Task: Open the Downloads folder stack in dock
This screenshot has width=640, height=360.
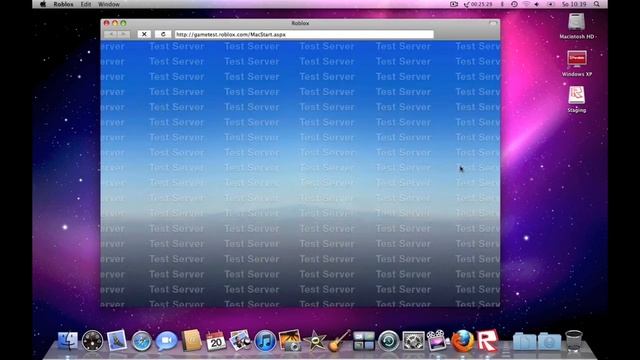Action: click(549, 341)
